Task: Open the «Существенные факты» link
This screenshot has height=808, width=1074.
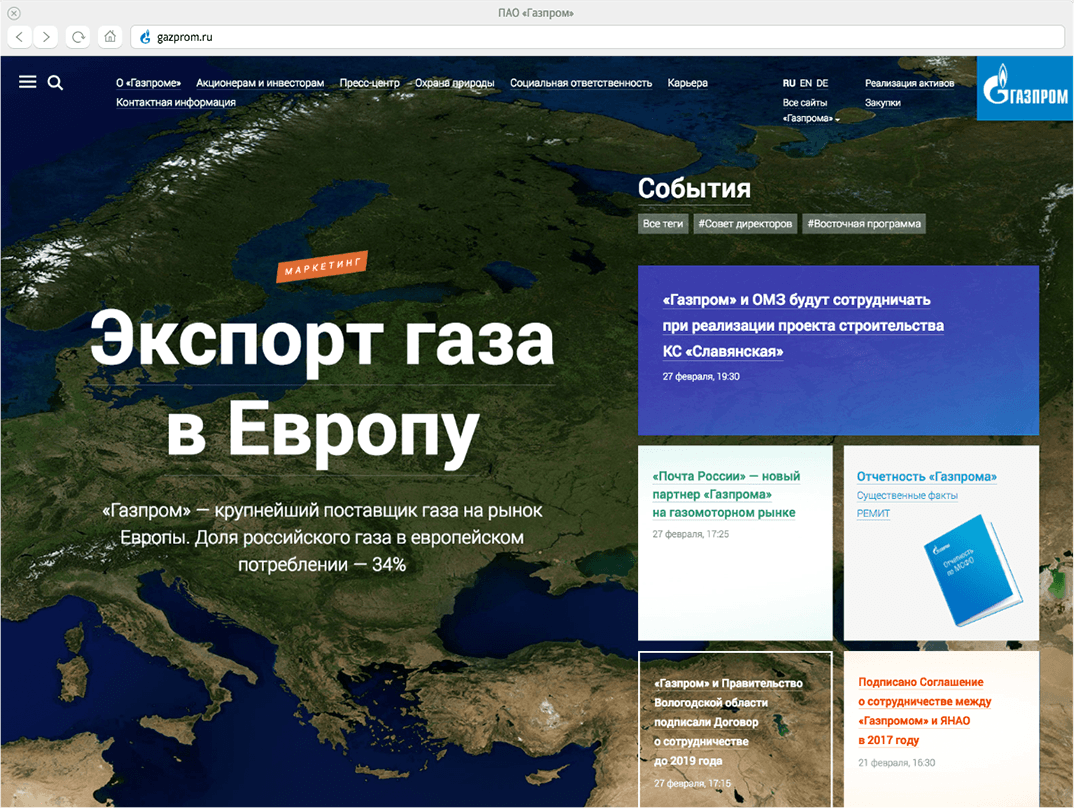Action: click(907, 495)
